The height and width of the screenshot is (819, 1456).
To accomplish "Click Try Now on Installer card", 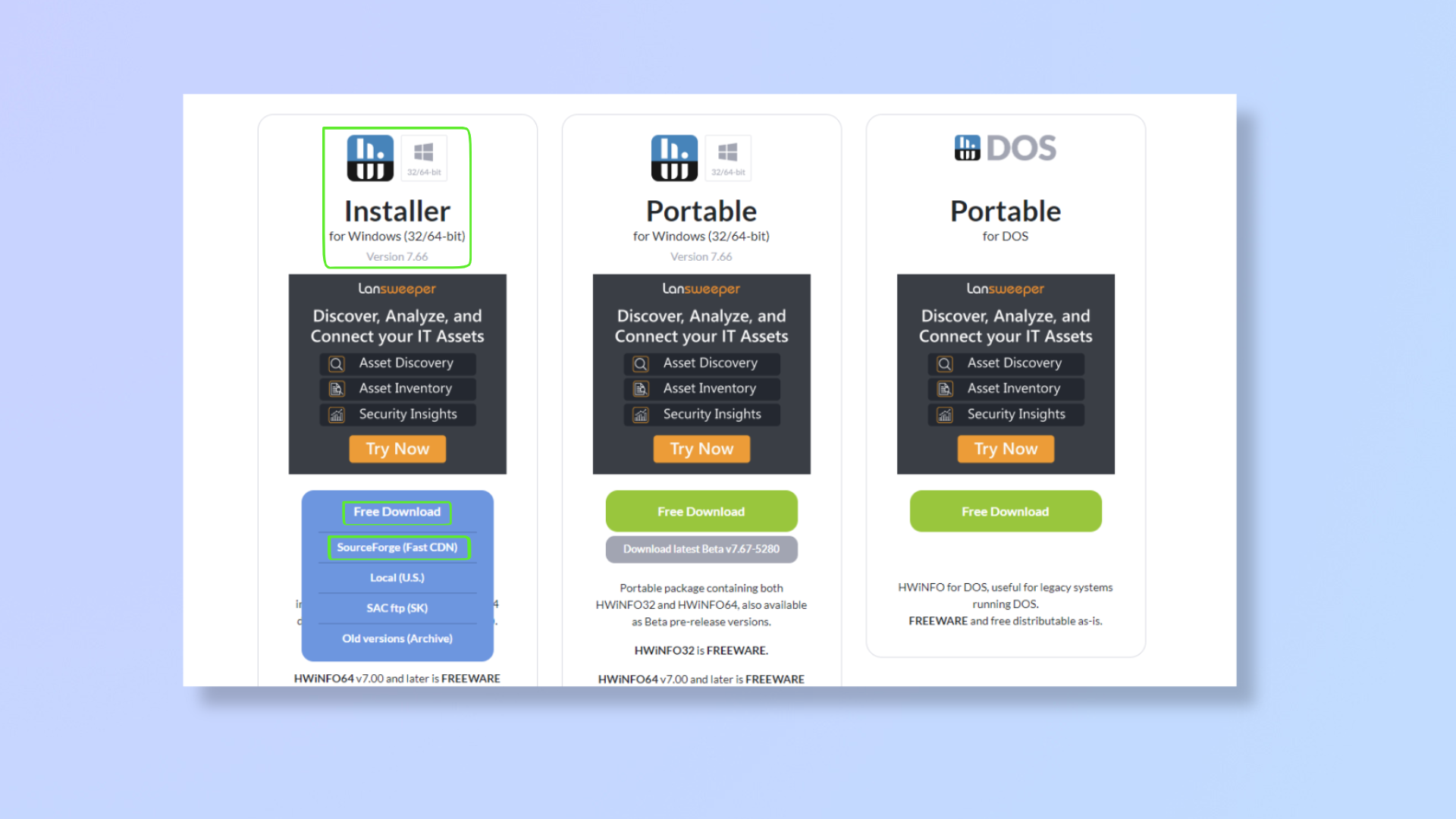I will (x=397, y=448).
